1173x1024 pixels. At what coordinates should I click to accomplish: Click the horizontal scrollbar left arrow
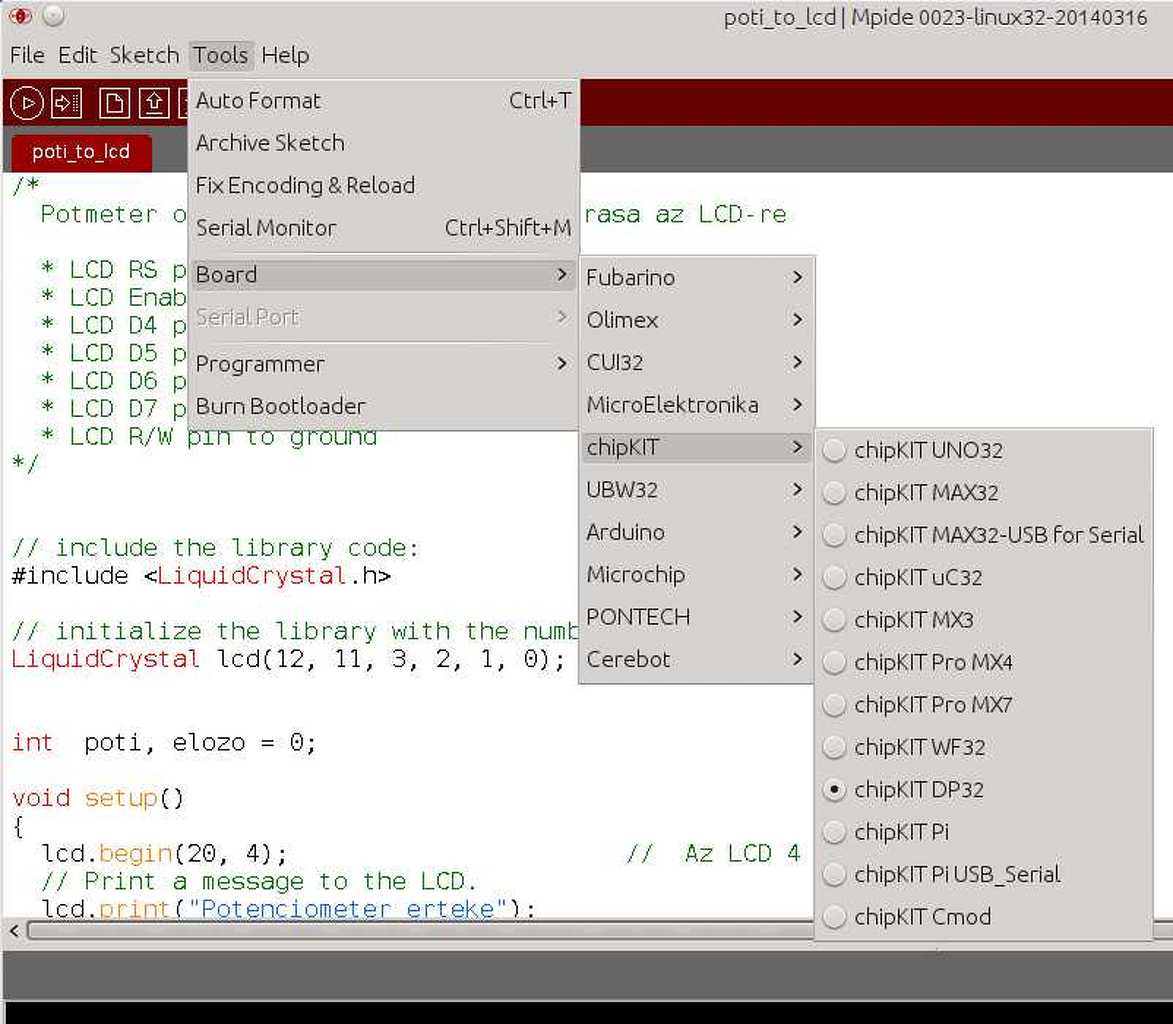click(14, 931)
